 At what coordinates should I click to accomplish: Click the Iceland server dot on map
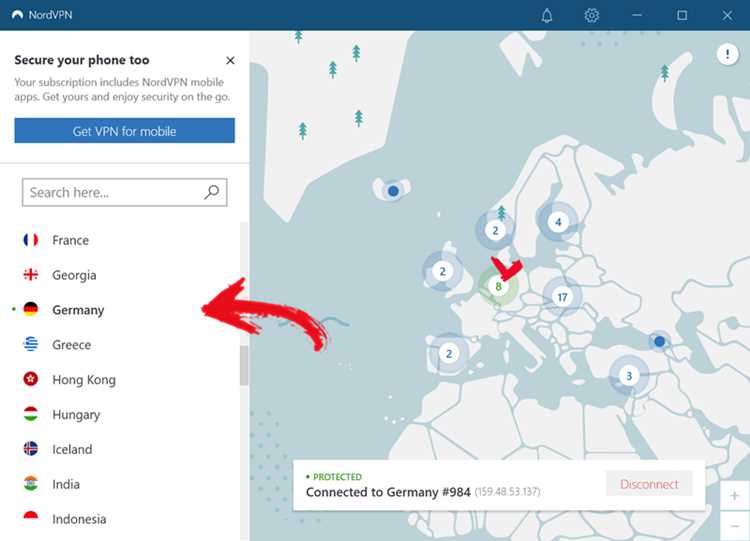(393, 191)
